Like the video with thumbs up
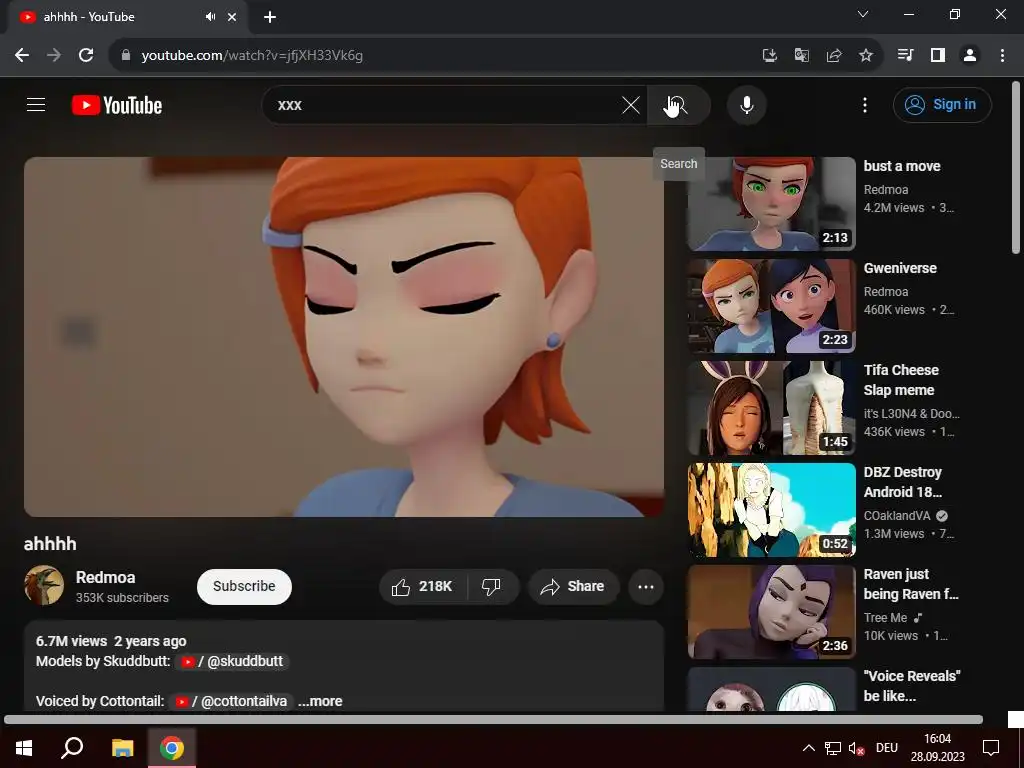 point(423,586)
